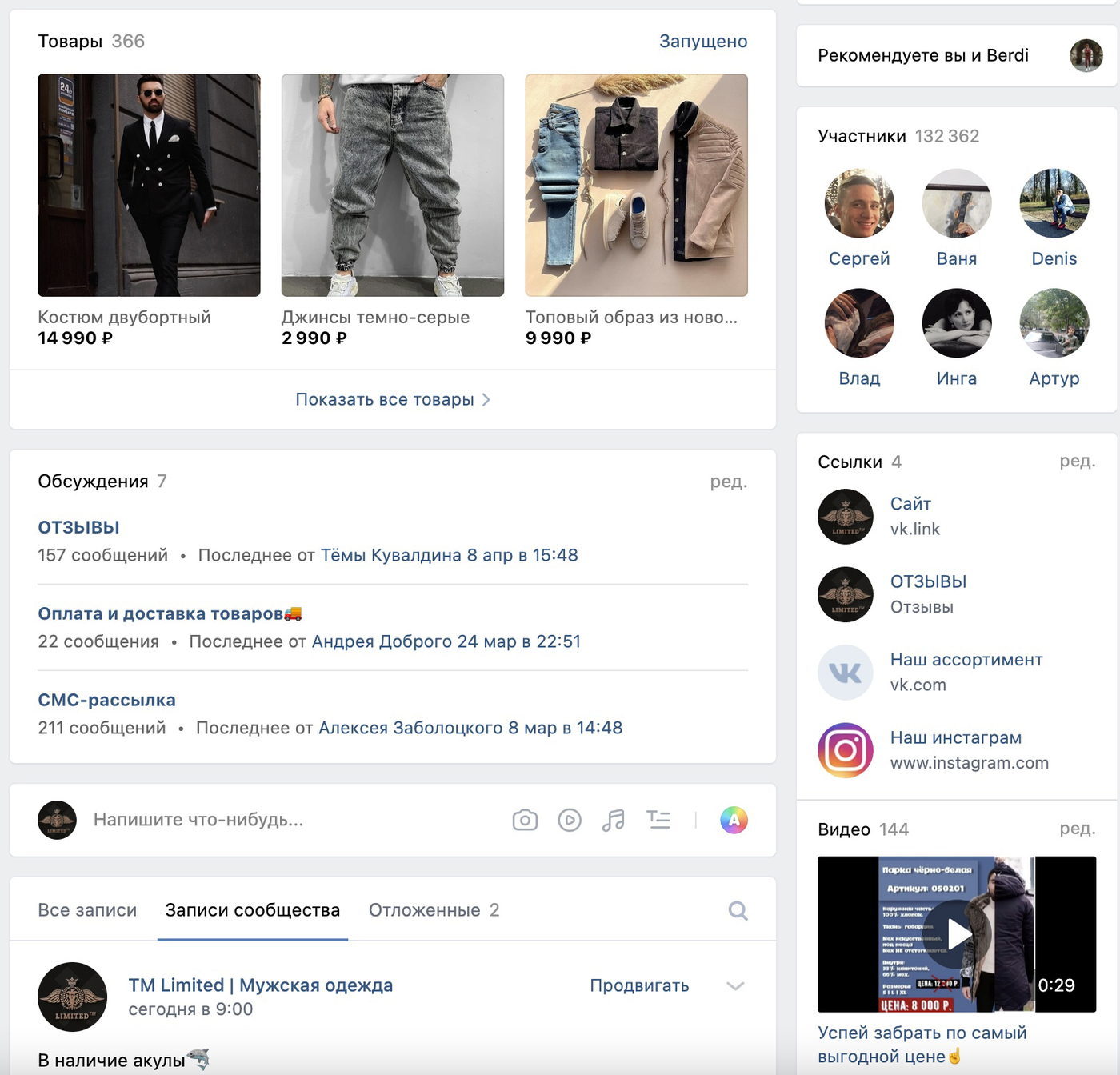Screen dimensions: 1120x1075
Task: Edit discussions via ред. link
Action: coord(728,481)
